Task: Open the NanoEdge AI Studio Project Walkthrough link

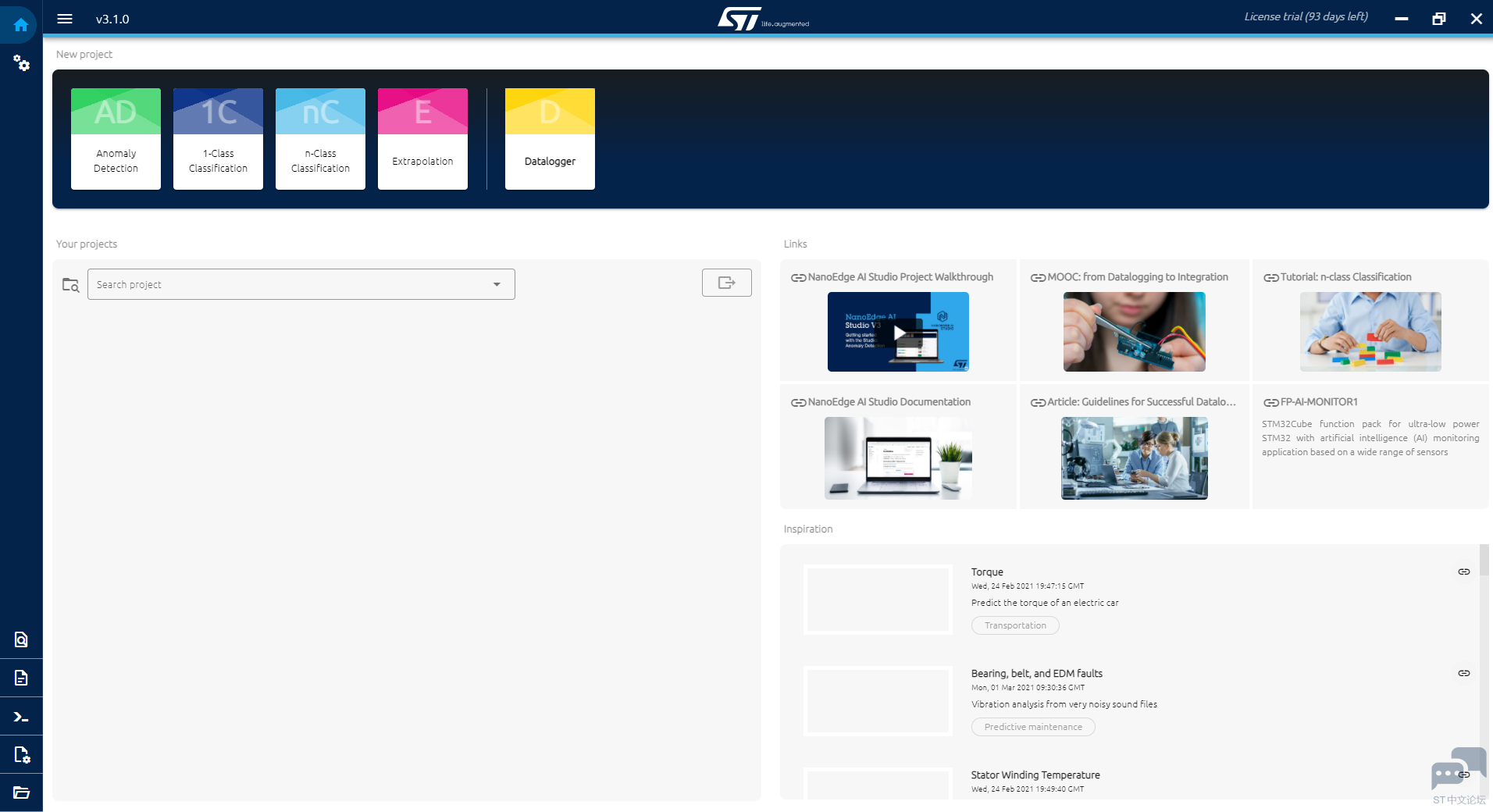Action: (x=900, y=277)
